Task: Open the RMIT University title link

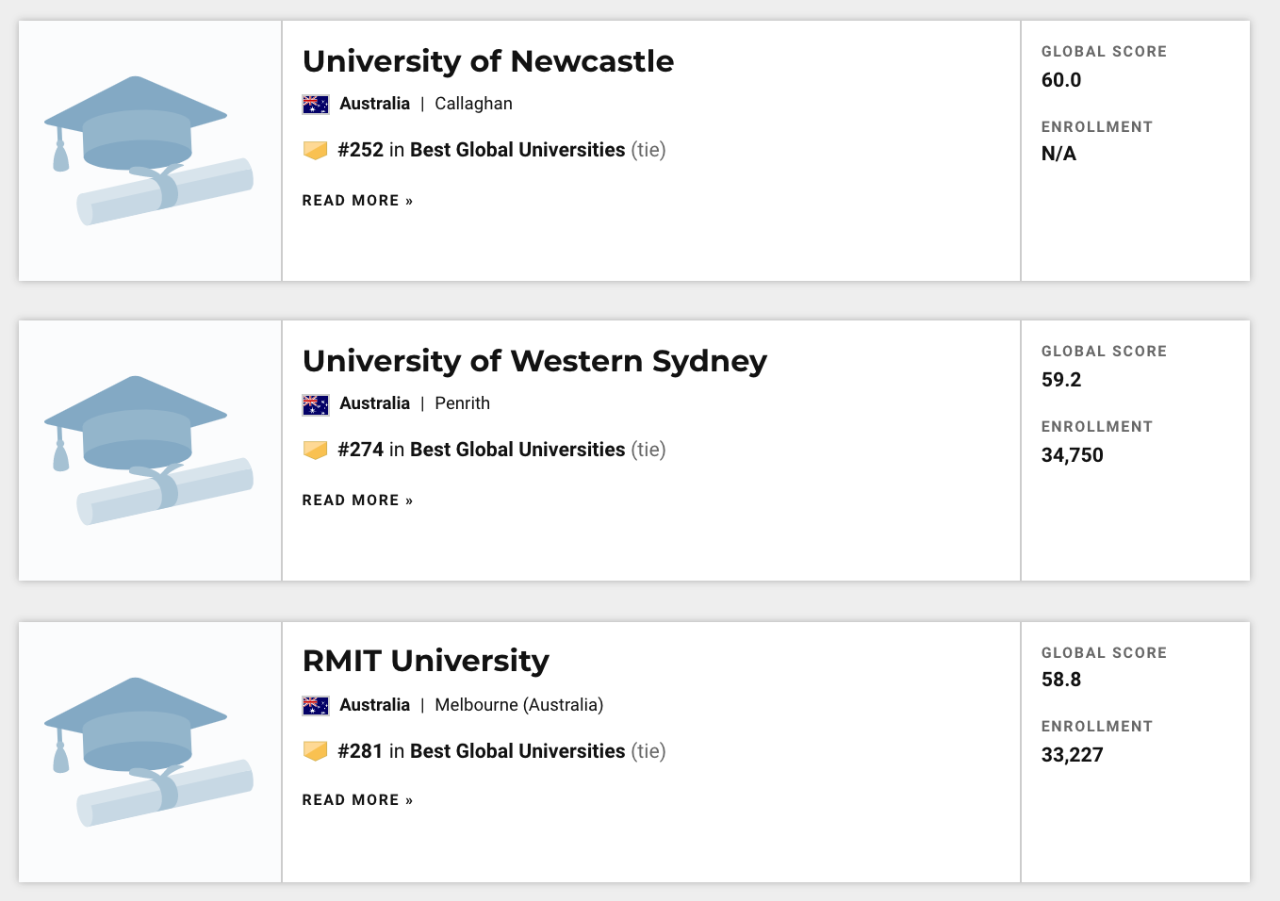Action: pyautogui.click(x=425, y=661)
